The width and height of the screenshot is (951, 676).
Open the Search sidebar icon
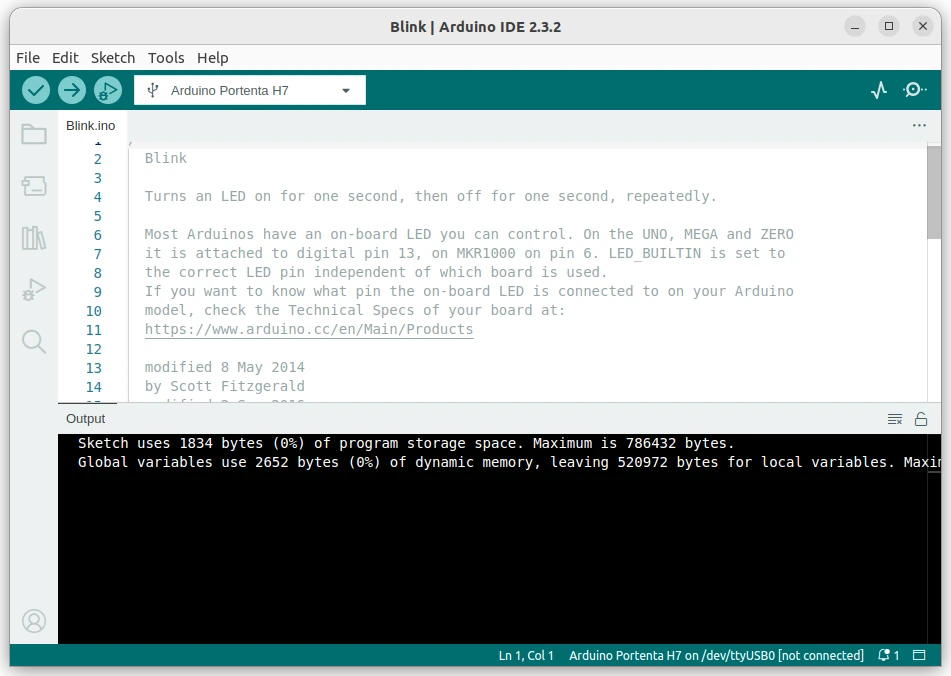tap(34, 341)
